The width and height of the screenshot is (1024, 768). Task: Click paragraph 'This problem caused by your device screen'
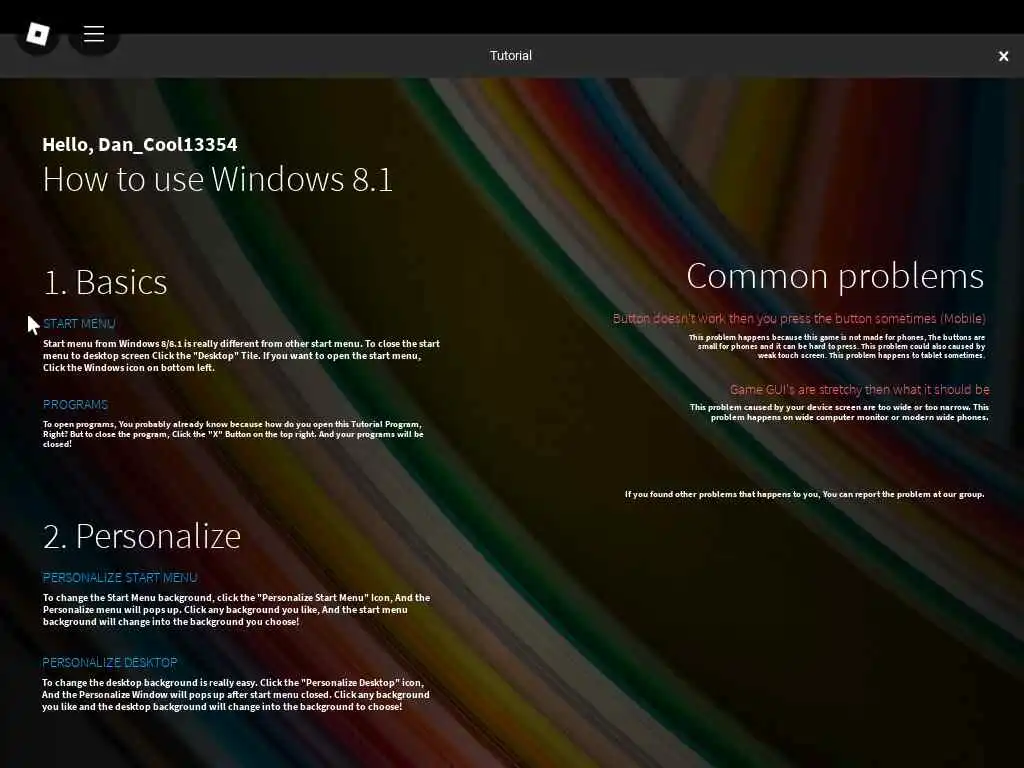tap(839, 412)
